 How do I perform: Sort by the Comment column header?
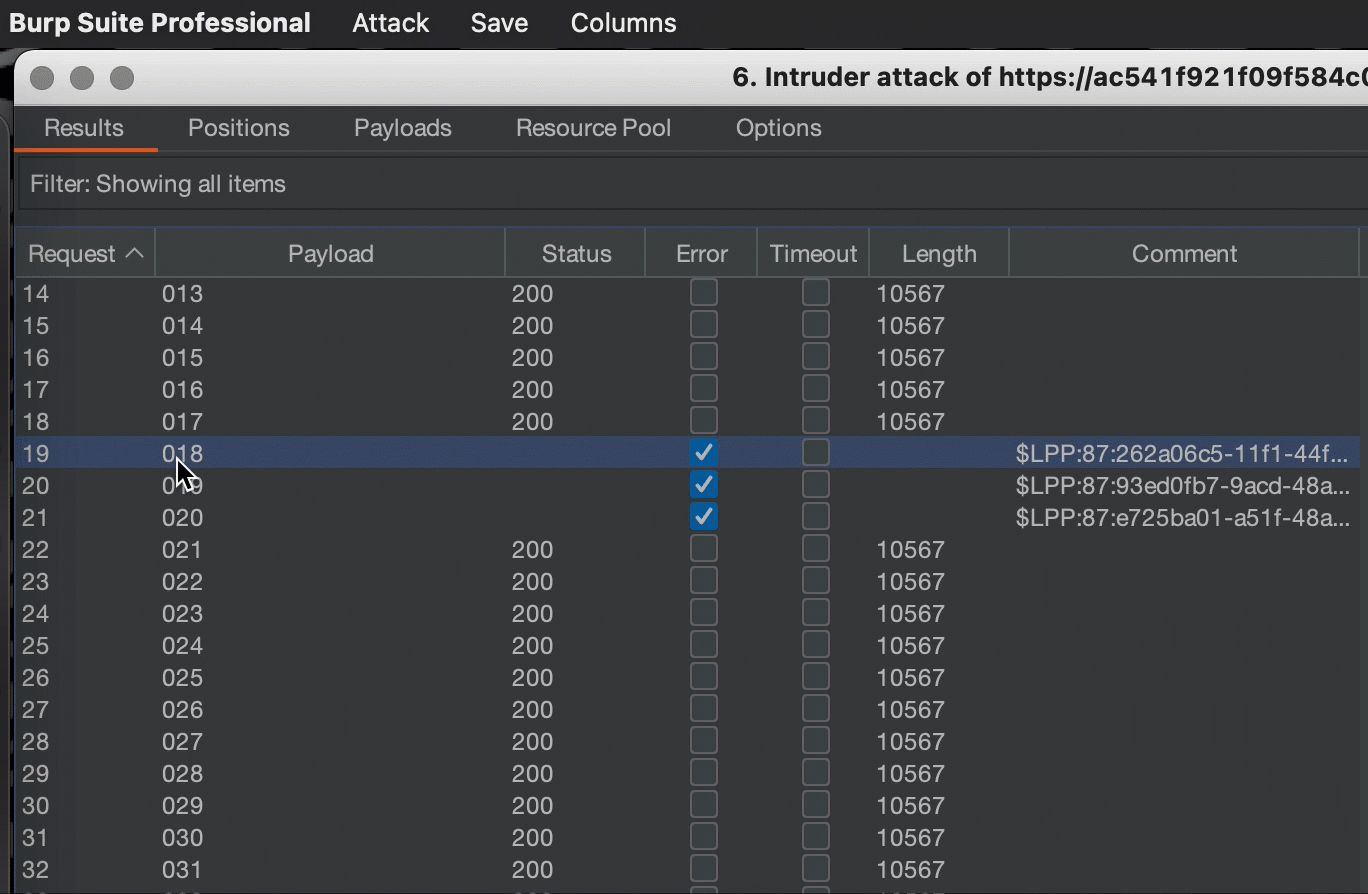1184,254
